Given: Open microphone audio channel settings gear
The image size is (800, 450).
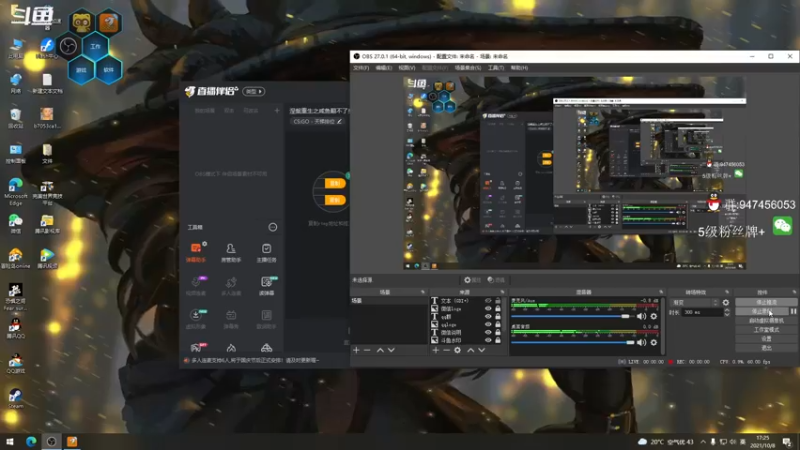Looking at the screenshot, I should coord(654,316).
